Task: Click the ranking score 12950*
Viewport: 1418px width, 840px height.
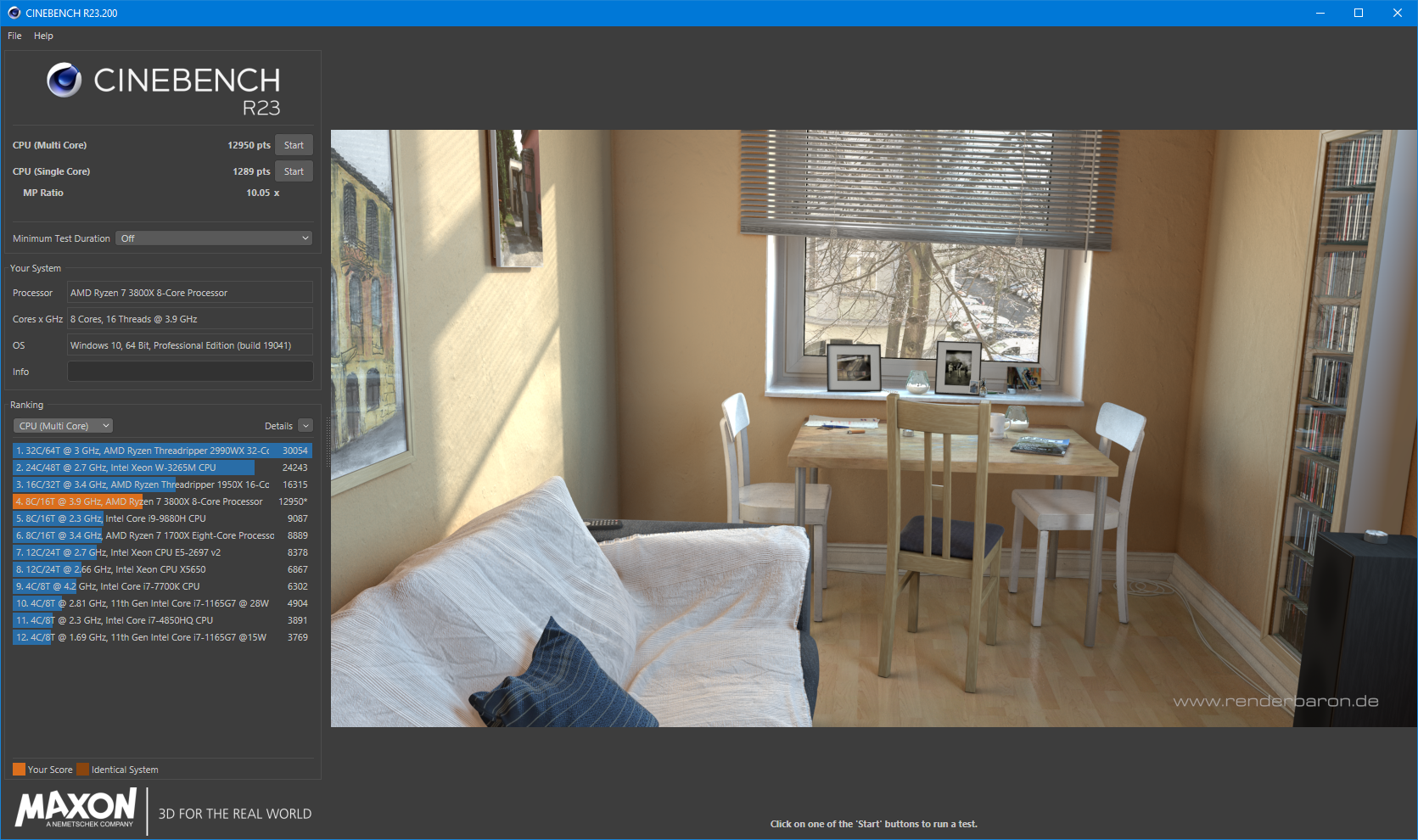Action: pos(293,501)
